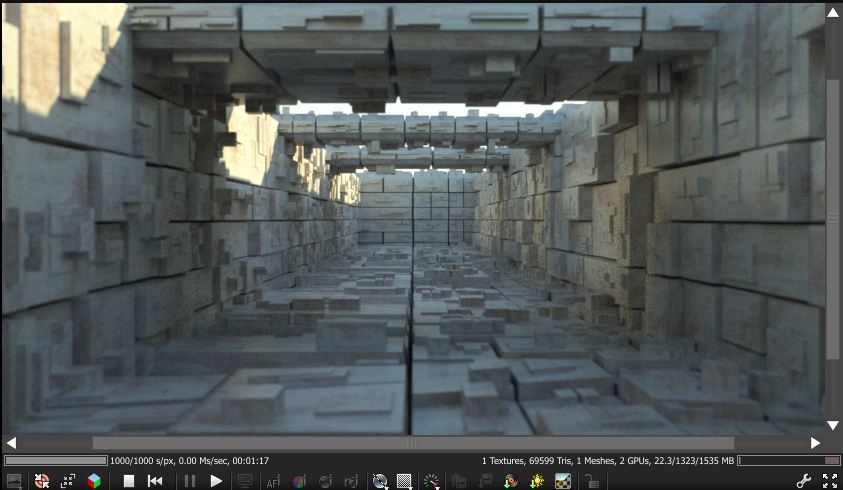Restart the render from the beginning
The image size is (843, 490).
pos(155,481)
